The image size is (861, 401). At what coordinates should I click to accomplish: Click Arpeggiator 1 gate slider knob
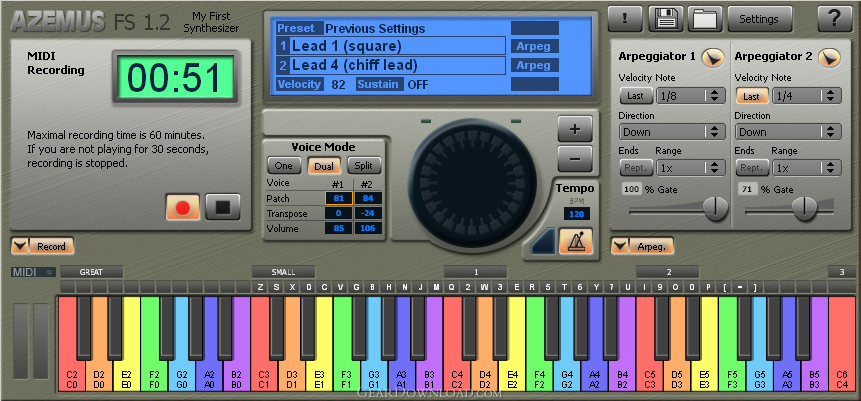click(x=715, y=208)
